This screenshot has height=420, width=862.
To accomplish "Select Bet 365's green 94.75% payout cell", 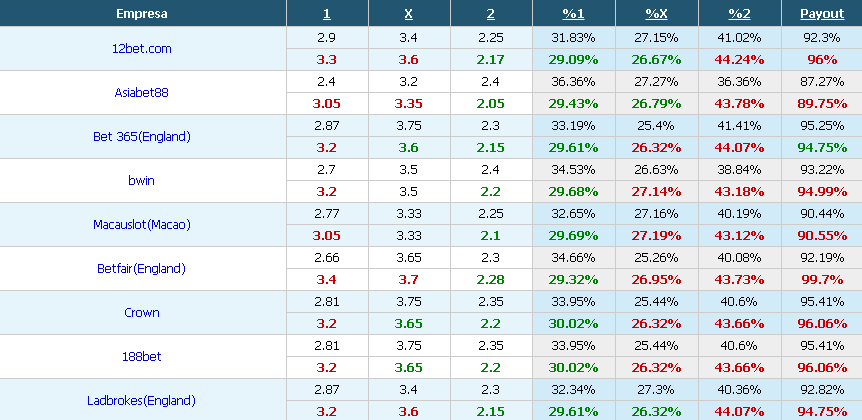I will point(822,147).
